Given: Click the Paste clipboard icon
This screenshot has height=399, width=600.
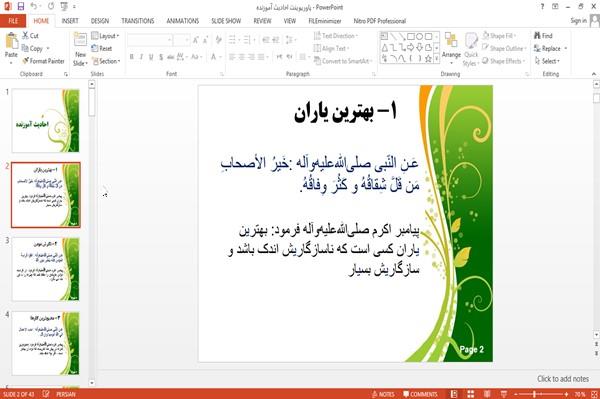Looking at the screenshot, I should (11, 41).
